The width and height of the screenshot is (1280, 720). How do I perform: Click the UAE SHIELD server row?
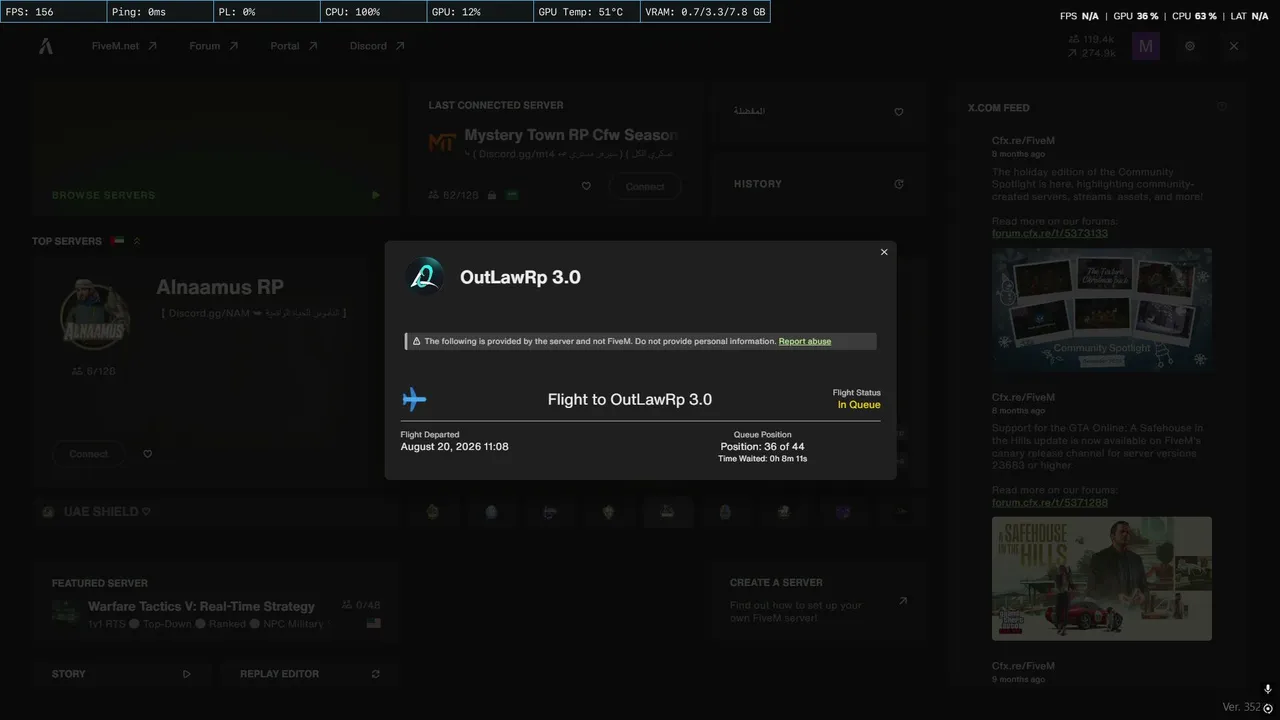click(x=216, y=512)
